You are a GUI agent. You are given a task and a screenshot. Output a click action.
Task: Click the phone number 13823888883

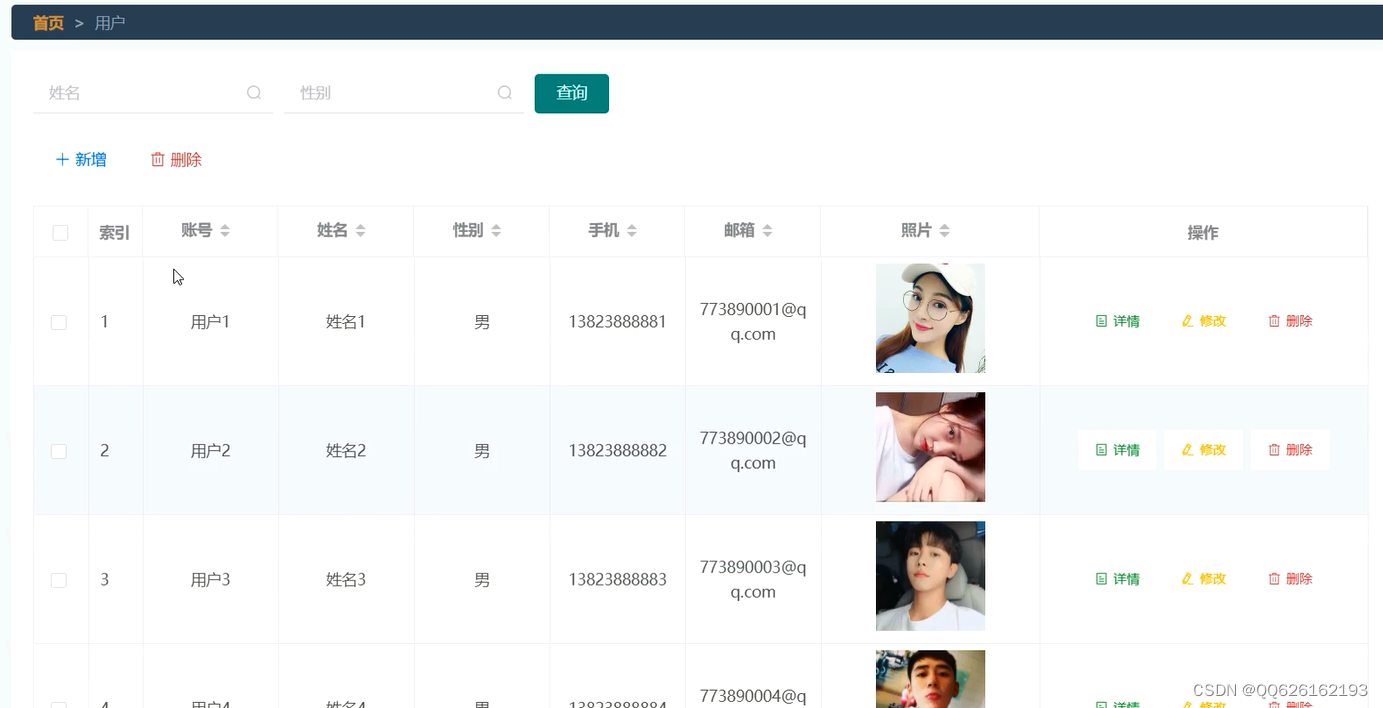pos(618,580)
